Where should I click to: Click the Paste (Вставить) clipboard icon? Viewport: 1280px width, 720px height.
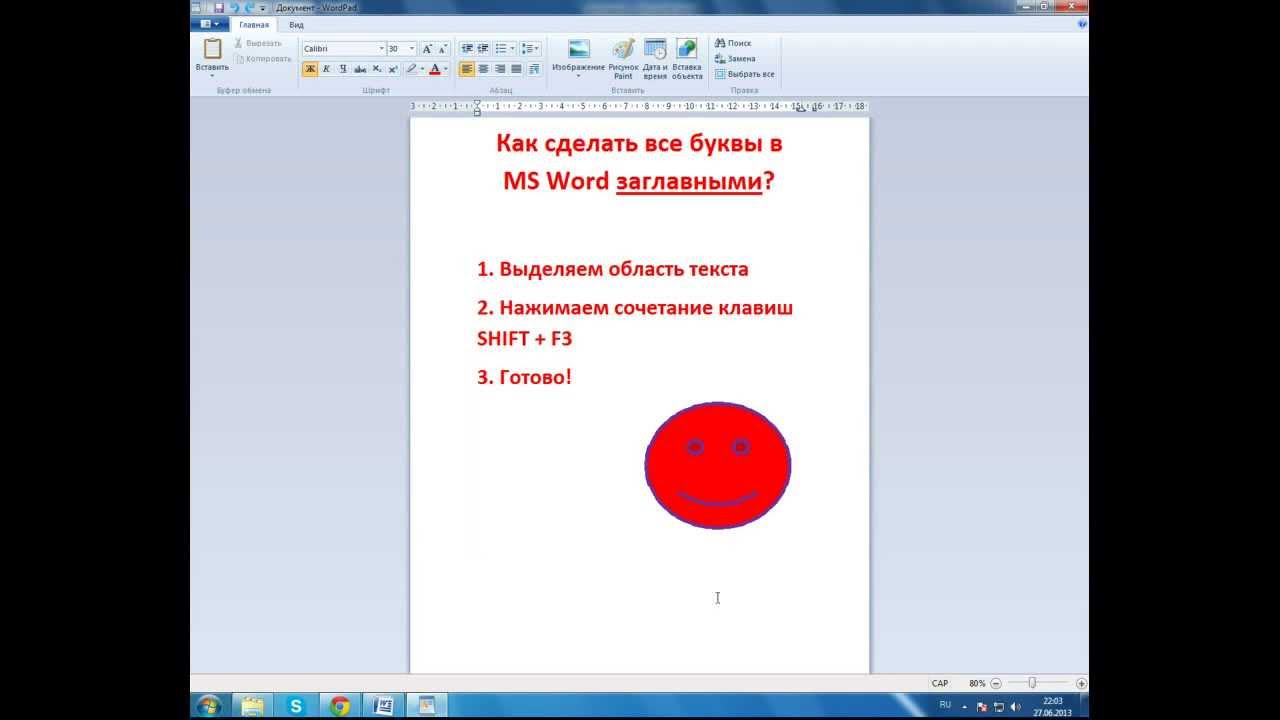point(212,48)
